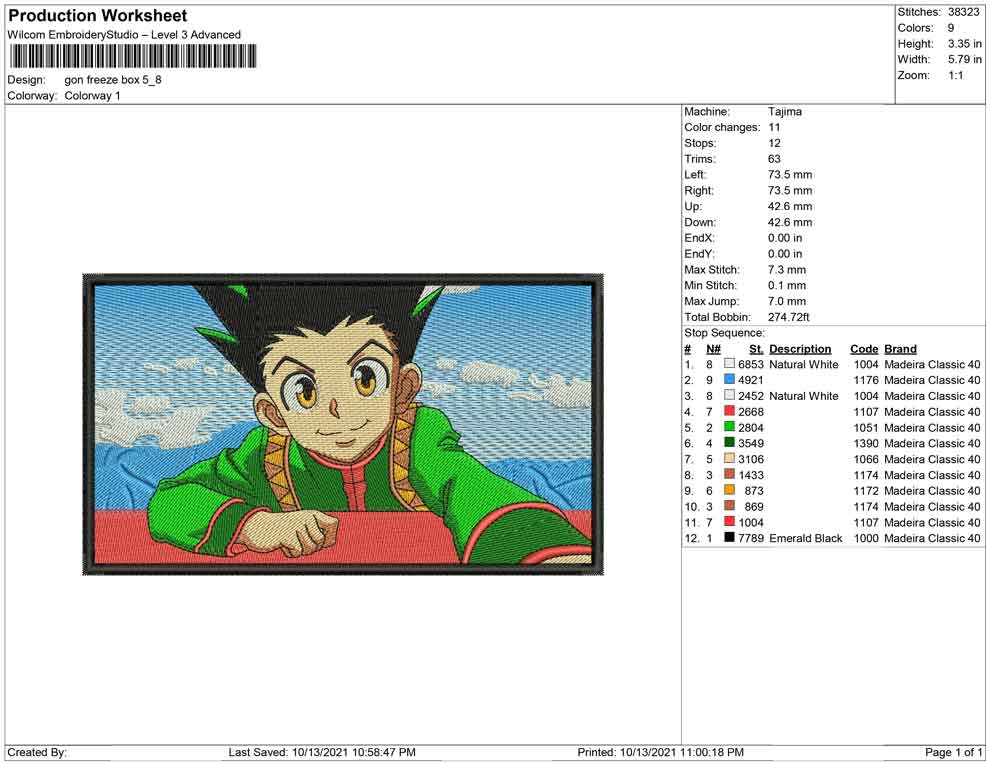Click the Color changes value 11
This screenshot has width=990, height=762.
click(x=774, y=127)
